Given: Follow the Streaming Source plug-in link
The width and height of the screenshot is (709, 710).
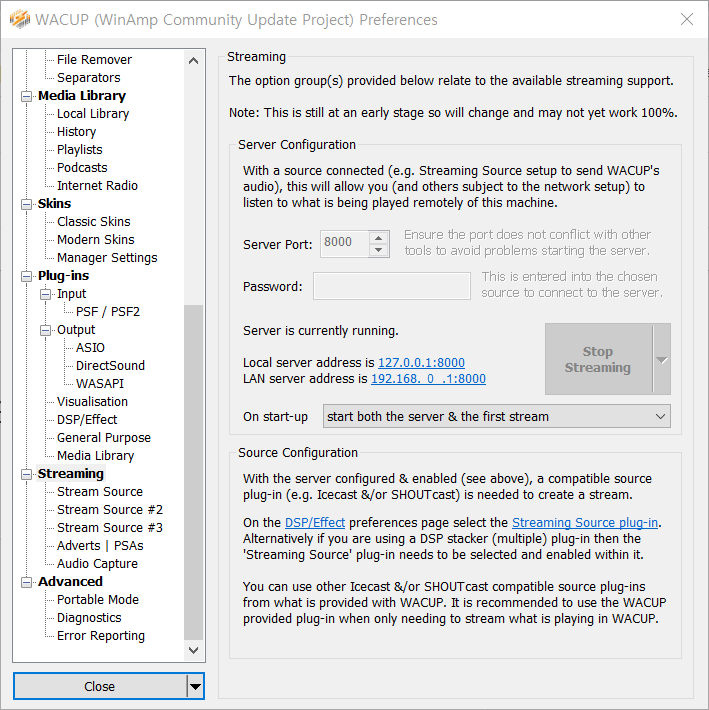Looking at the screenshot, I should tap(585, 523).
